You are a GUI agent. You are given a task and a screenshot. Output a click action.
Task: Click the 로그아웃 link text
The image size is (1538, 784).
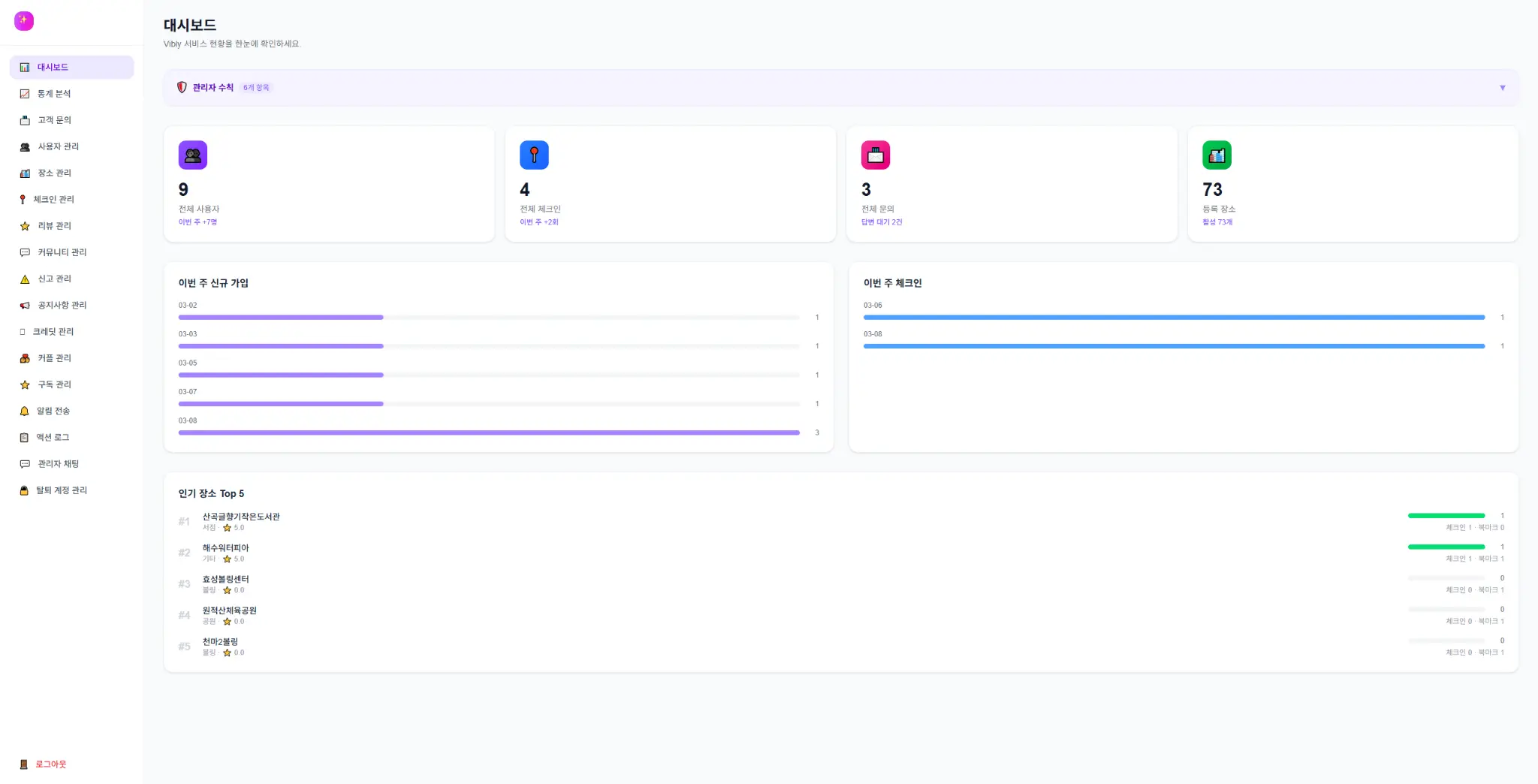[51, 764]
